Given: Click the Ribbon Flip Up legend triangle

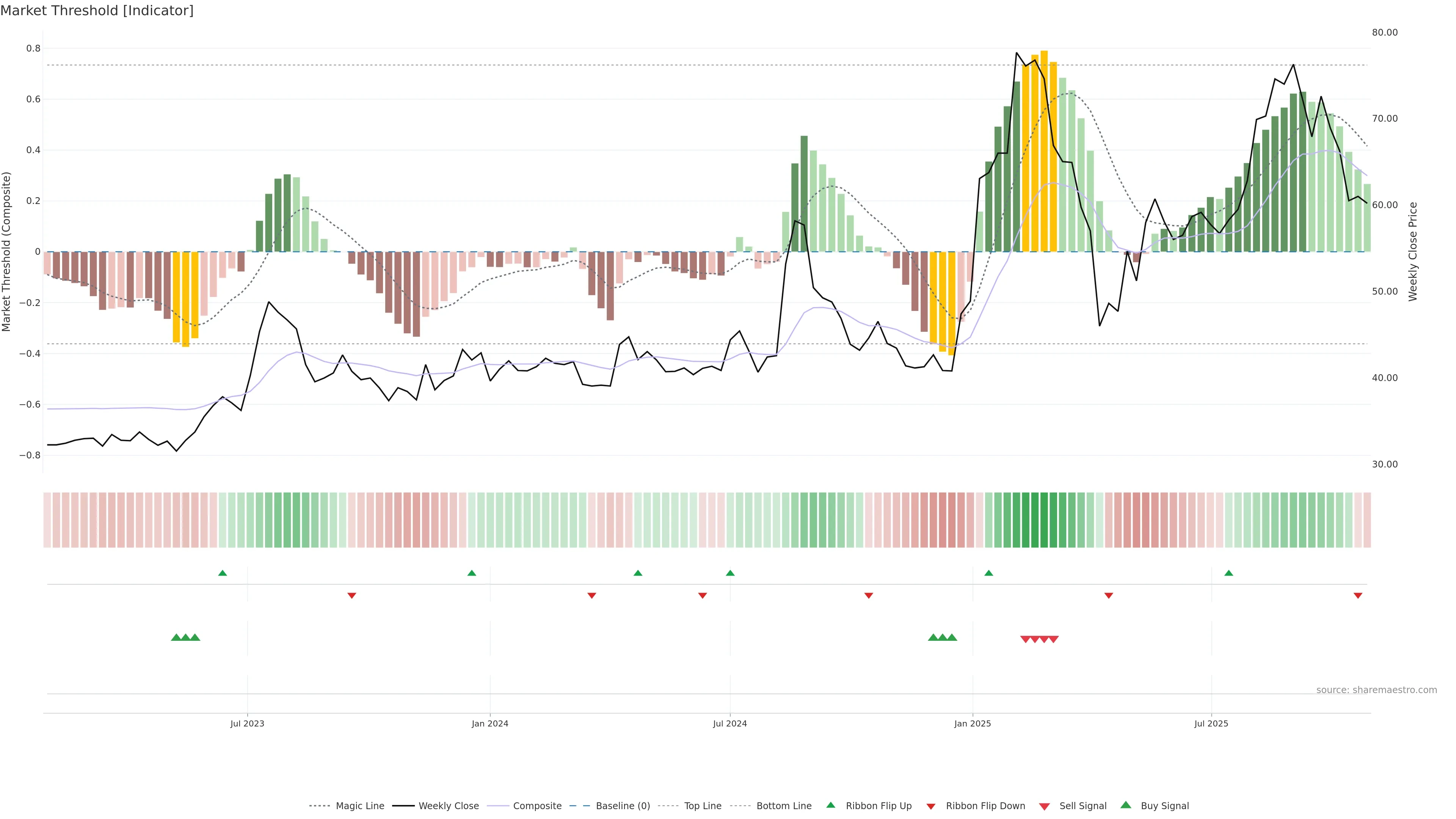Looking at the screenshot, I should [830, 805].
